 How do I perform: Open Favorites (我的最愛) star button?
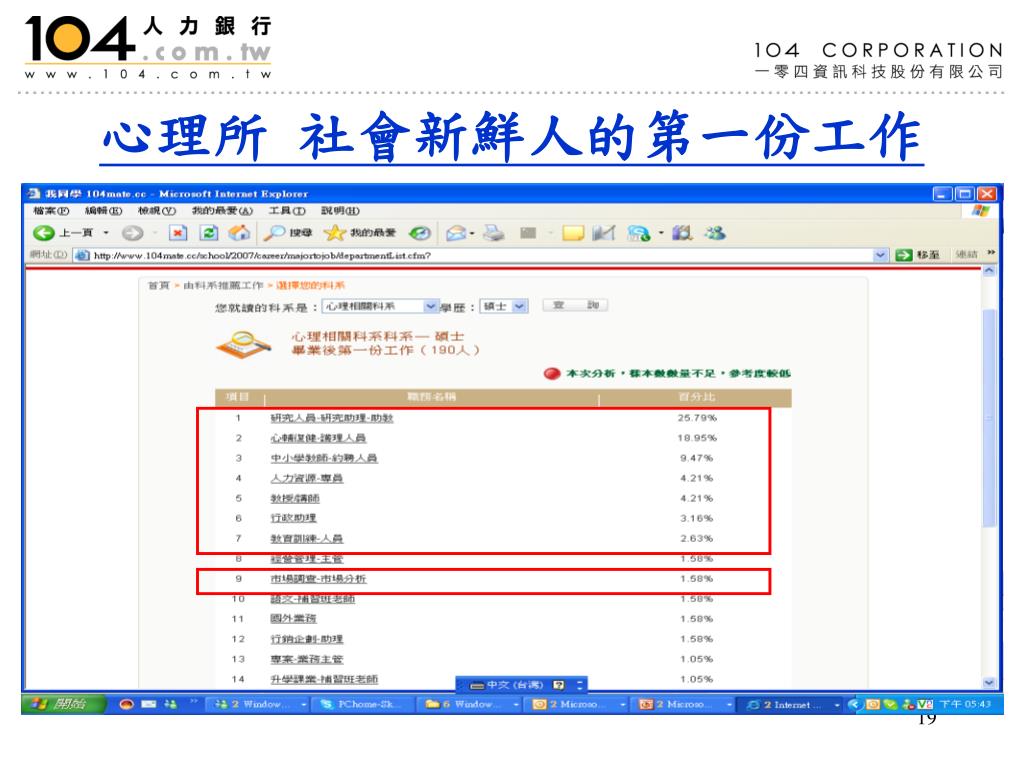(x=360, y=232)
